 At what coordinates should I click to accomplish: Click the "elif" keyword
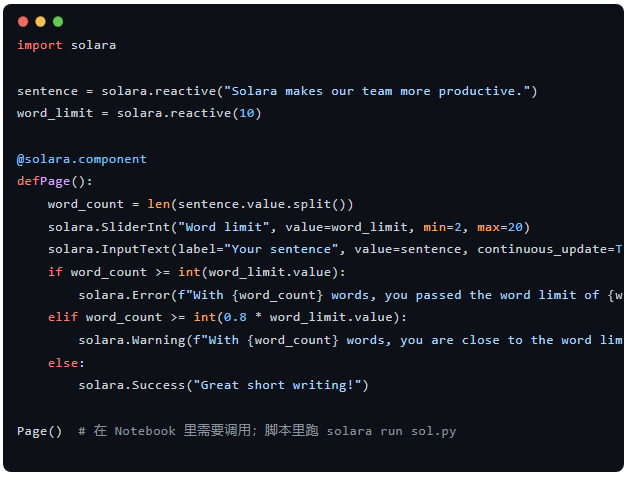62,317
